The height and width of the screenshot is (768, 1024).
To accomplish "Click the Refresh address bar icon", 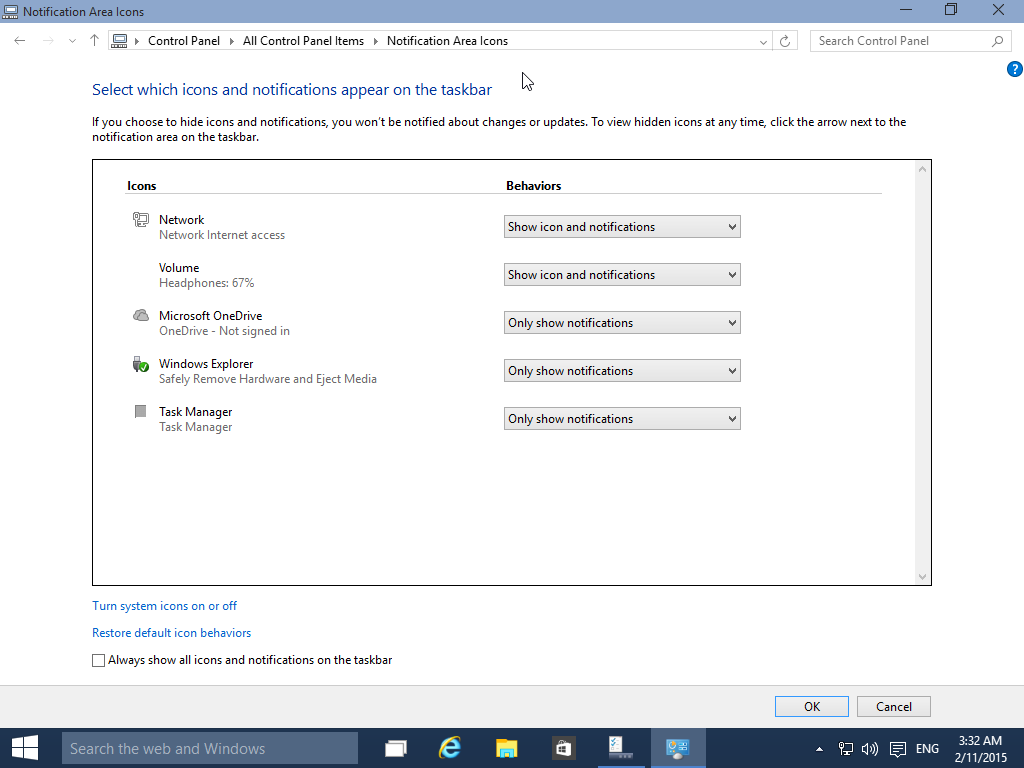I will tap(785, 41).
